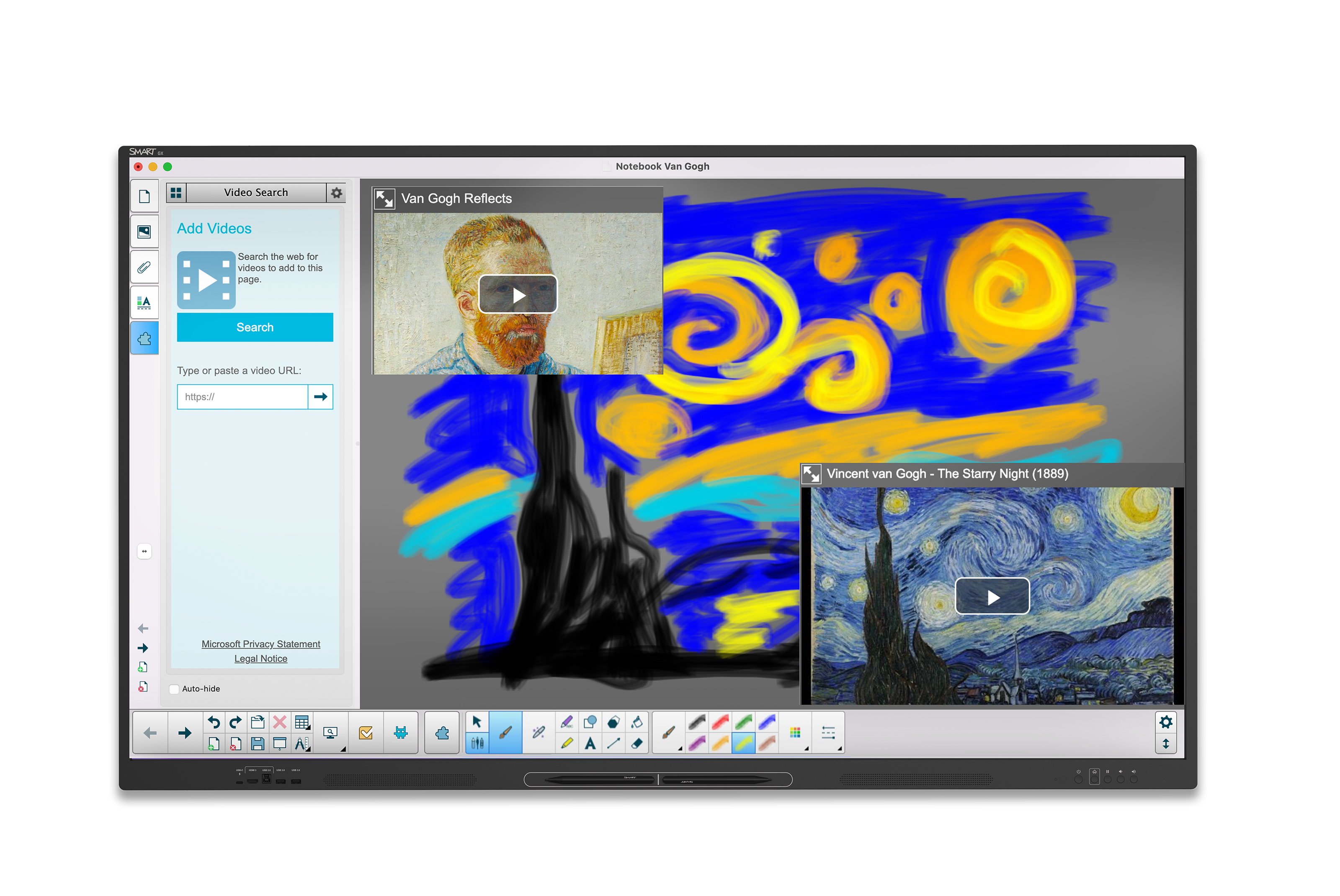Select the Fill bucket tool
The height and width of the screenshot is (896, 1340).
[636, 722]
